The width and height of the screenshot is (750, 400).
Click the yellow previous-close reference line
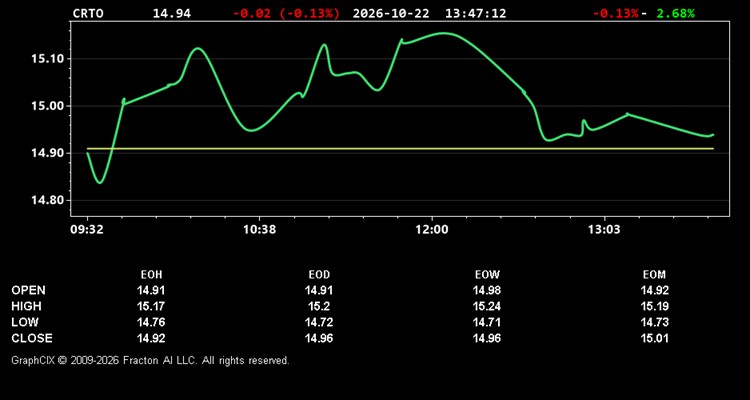(400, 149)
